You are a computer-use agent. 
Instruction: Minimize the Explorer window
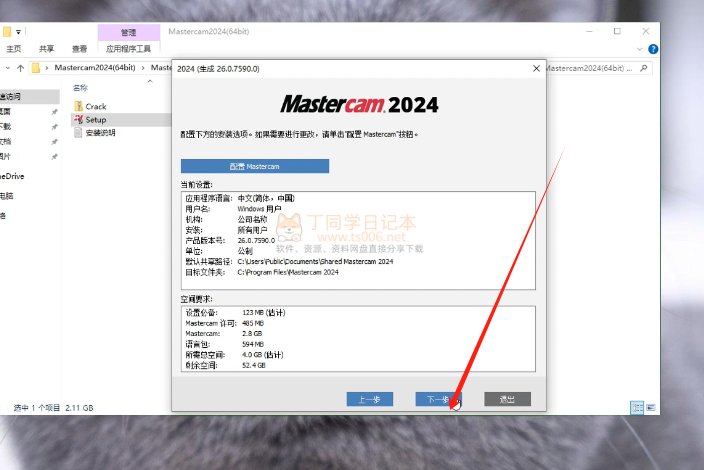click(x=590, y=31)
